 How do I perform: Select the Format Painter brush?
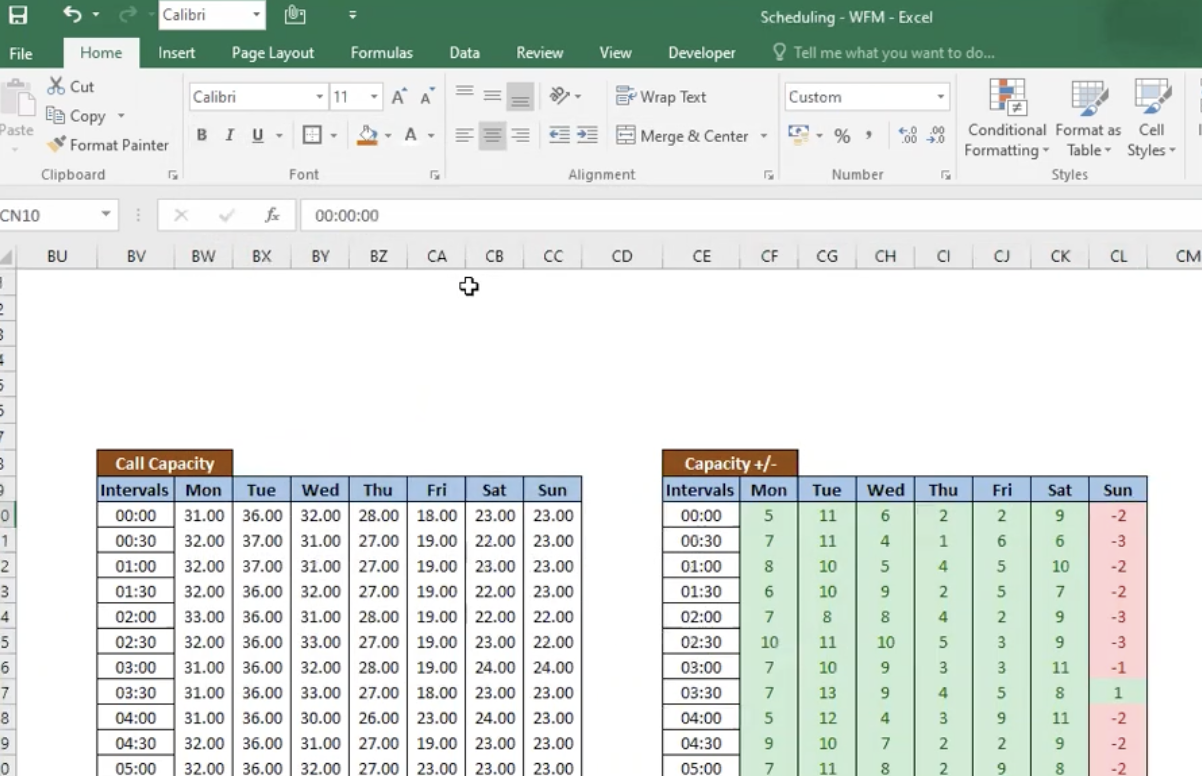(108, 145)
